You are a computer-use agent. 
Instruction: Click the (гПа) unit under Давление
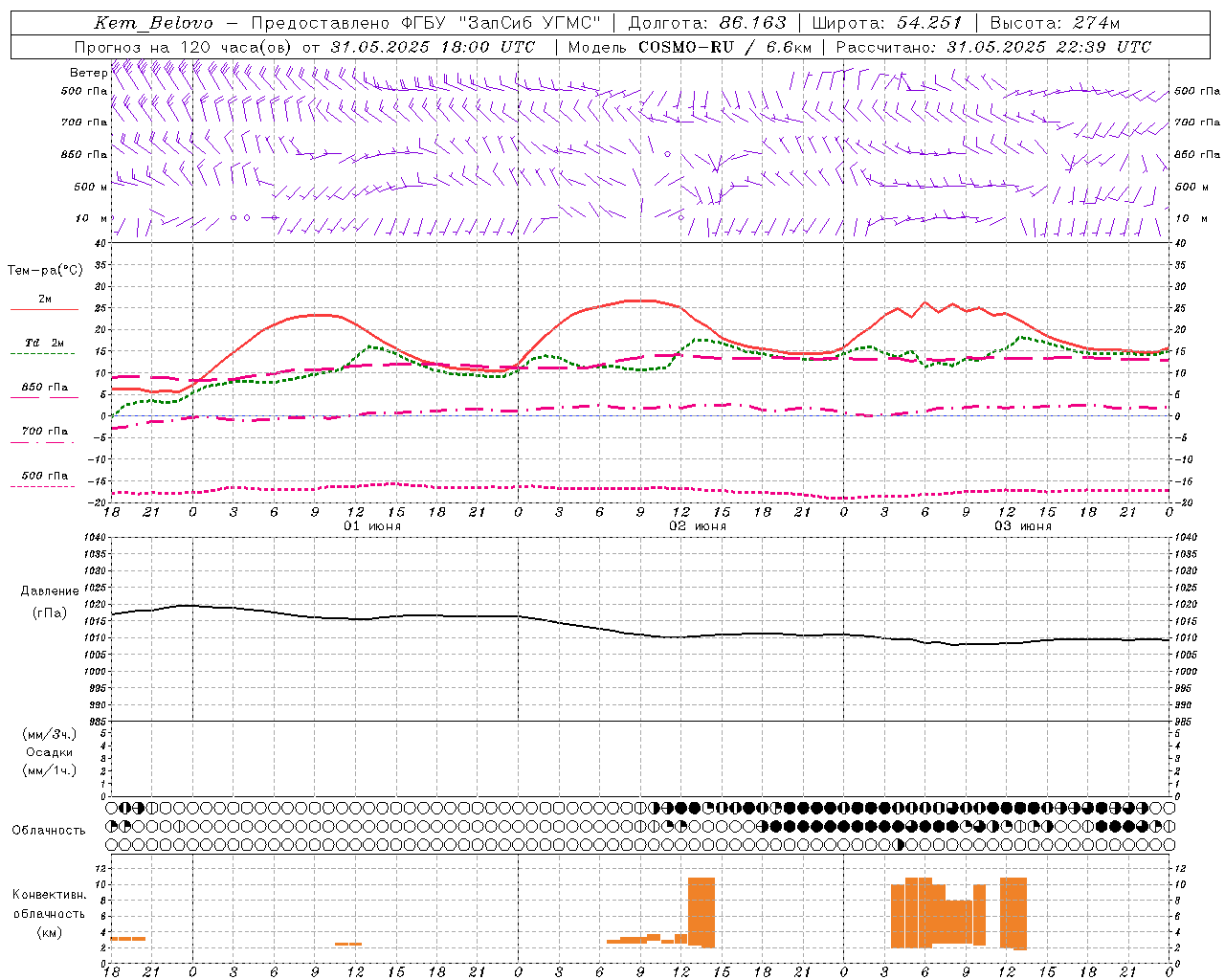[x=50, y=613]
